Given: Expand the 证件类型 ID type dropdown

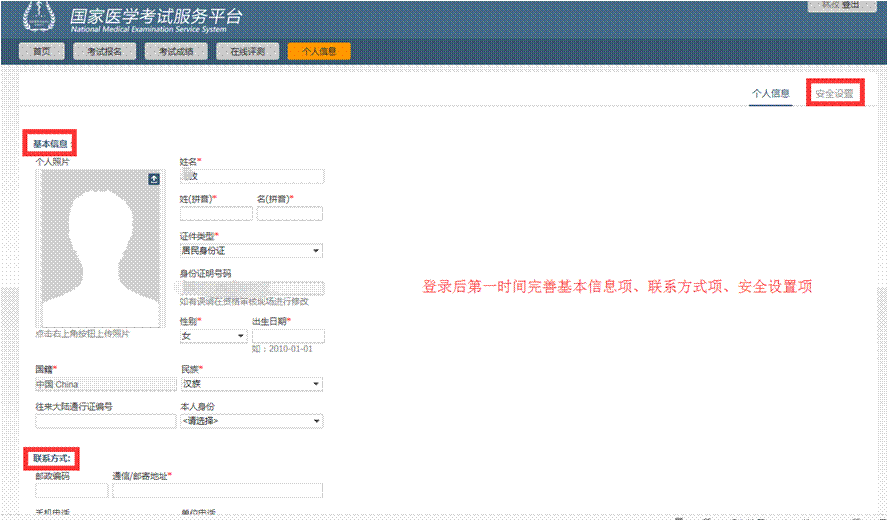Looking at the screenshot, I should [250, 250].
